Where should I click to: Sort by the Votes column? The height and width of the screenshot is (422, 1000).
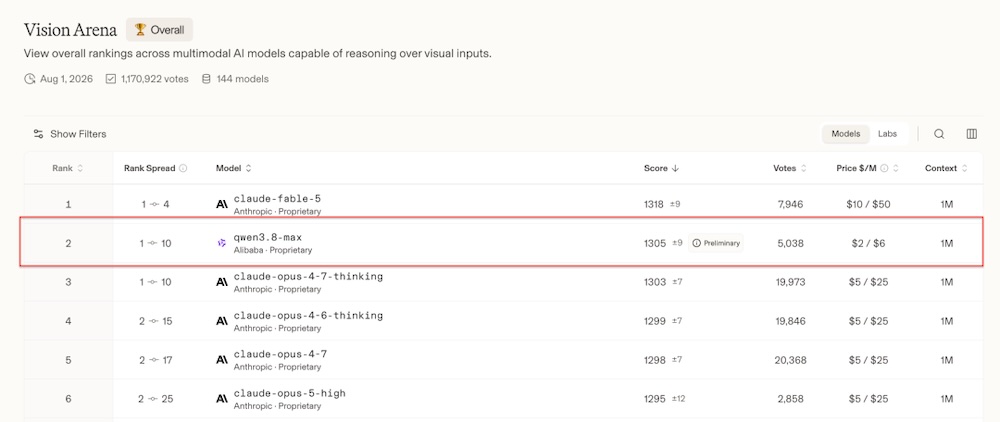[790, 168]
